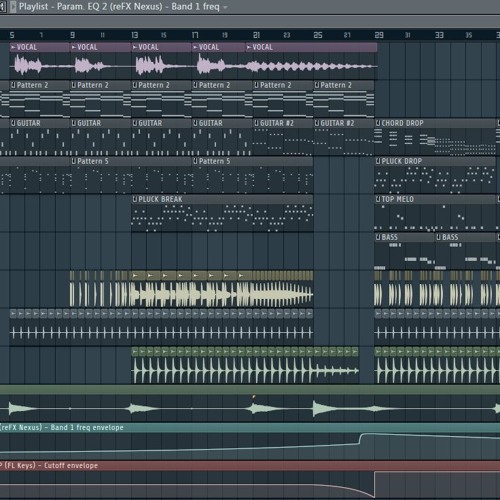Open menu icon of Pattern 2 clip at bar 25
The image size is (500, 500).
317,85
